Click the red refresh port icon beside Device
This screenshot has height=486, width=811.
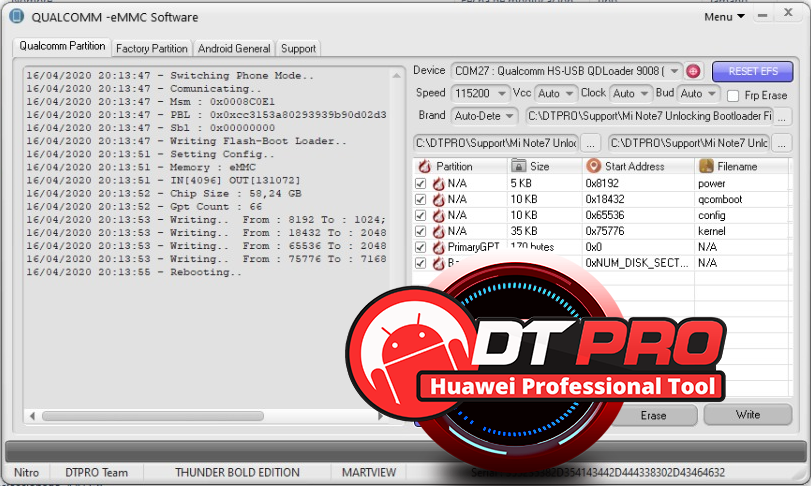tap(694, 71)
